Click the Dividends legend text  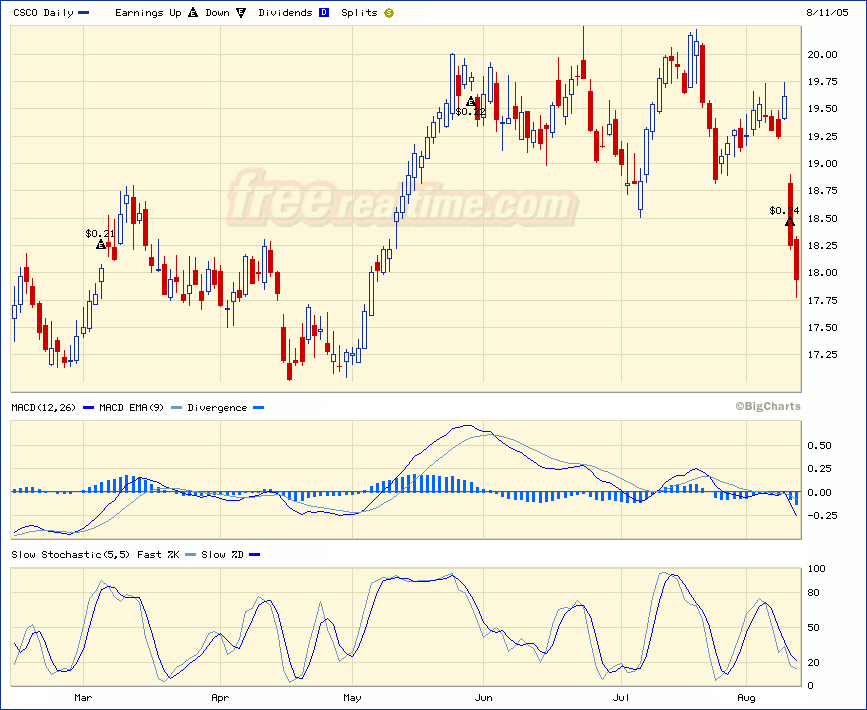pos(285,13)
